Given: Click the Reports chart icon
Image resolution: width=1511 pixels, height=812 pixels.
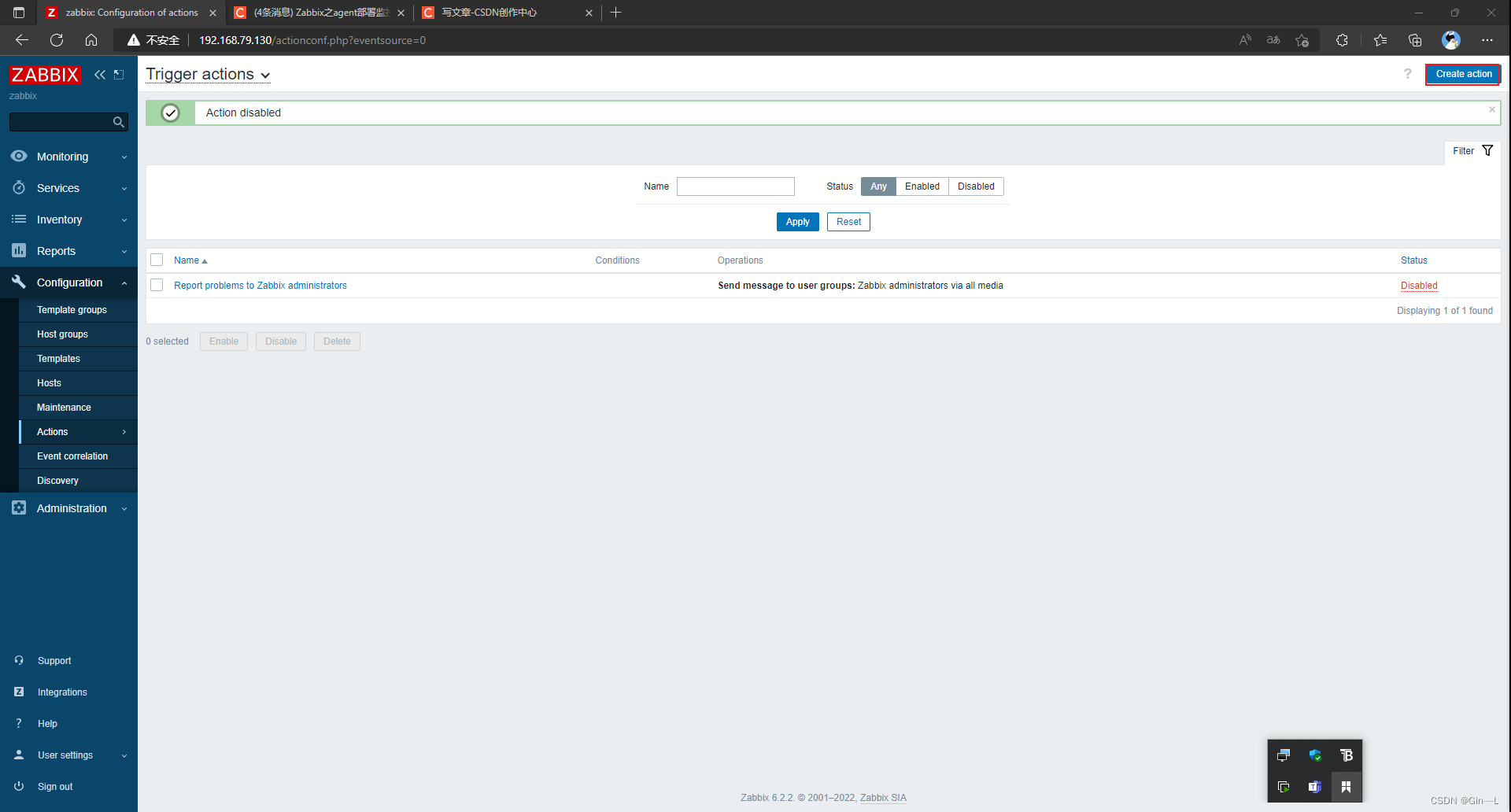Looking at the screenshot, I should [x=19, y=251].
